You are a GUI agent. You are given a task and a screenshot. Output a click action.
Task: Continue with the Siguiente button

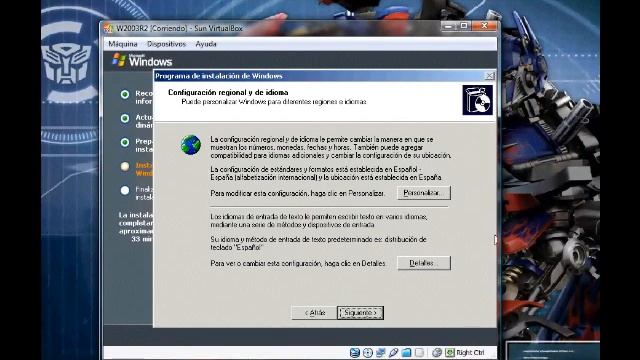click(x=360, y=313)
